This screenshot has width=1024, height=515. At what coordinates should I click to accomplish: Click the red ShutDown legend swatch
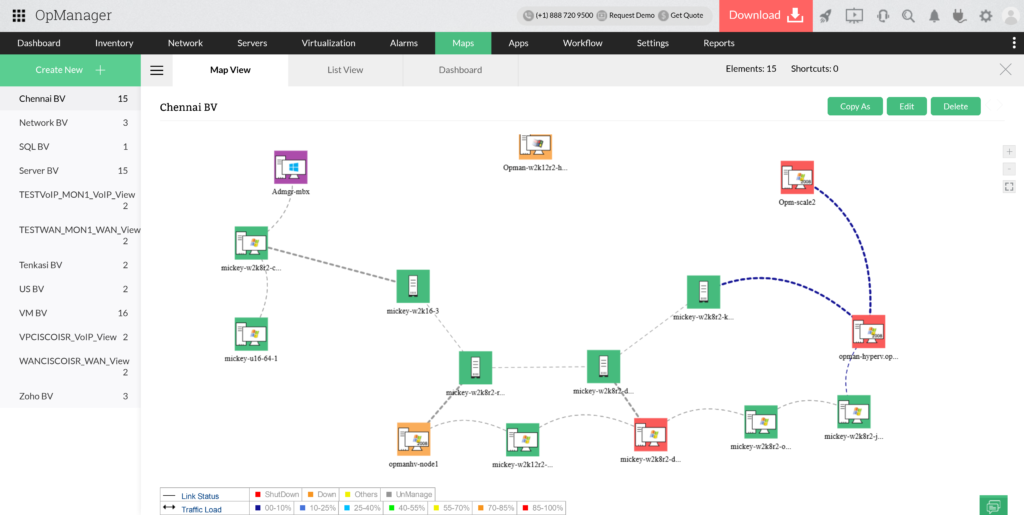pos(257,494)
